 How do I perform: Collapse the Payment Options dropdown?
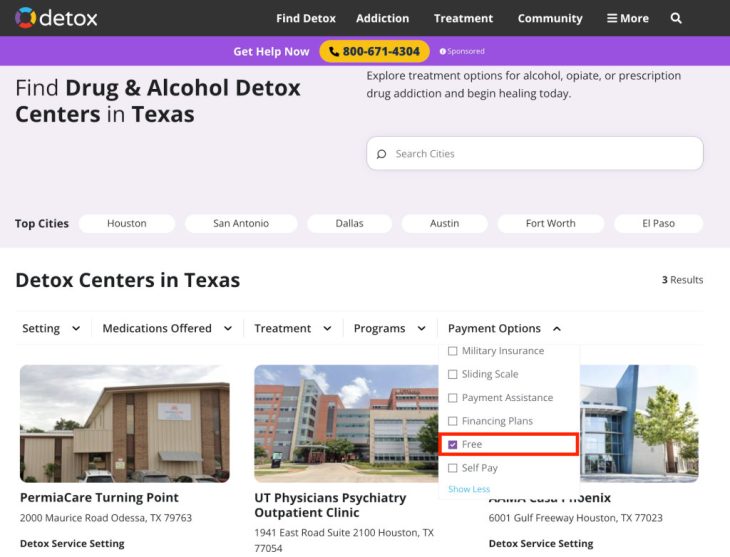(504, 328)
